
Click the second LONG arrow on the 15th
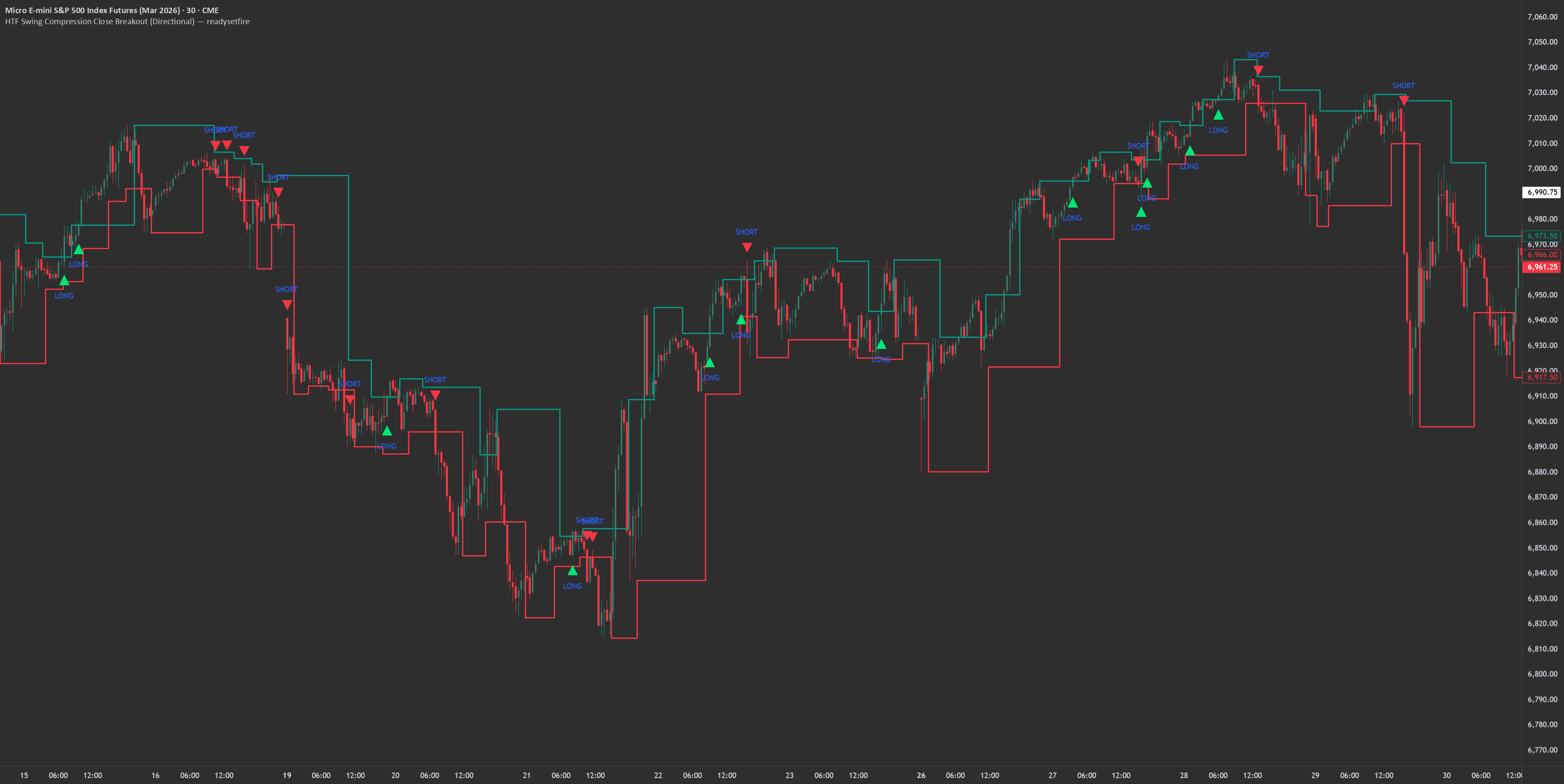click(78, 250)
